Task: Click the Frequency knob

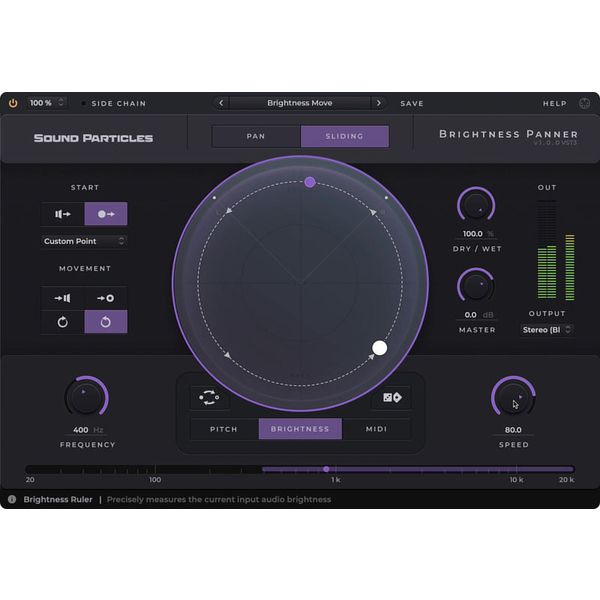Action: 86,397
